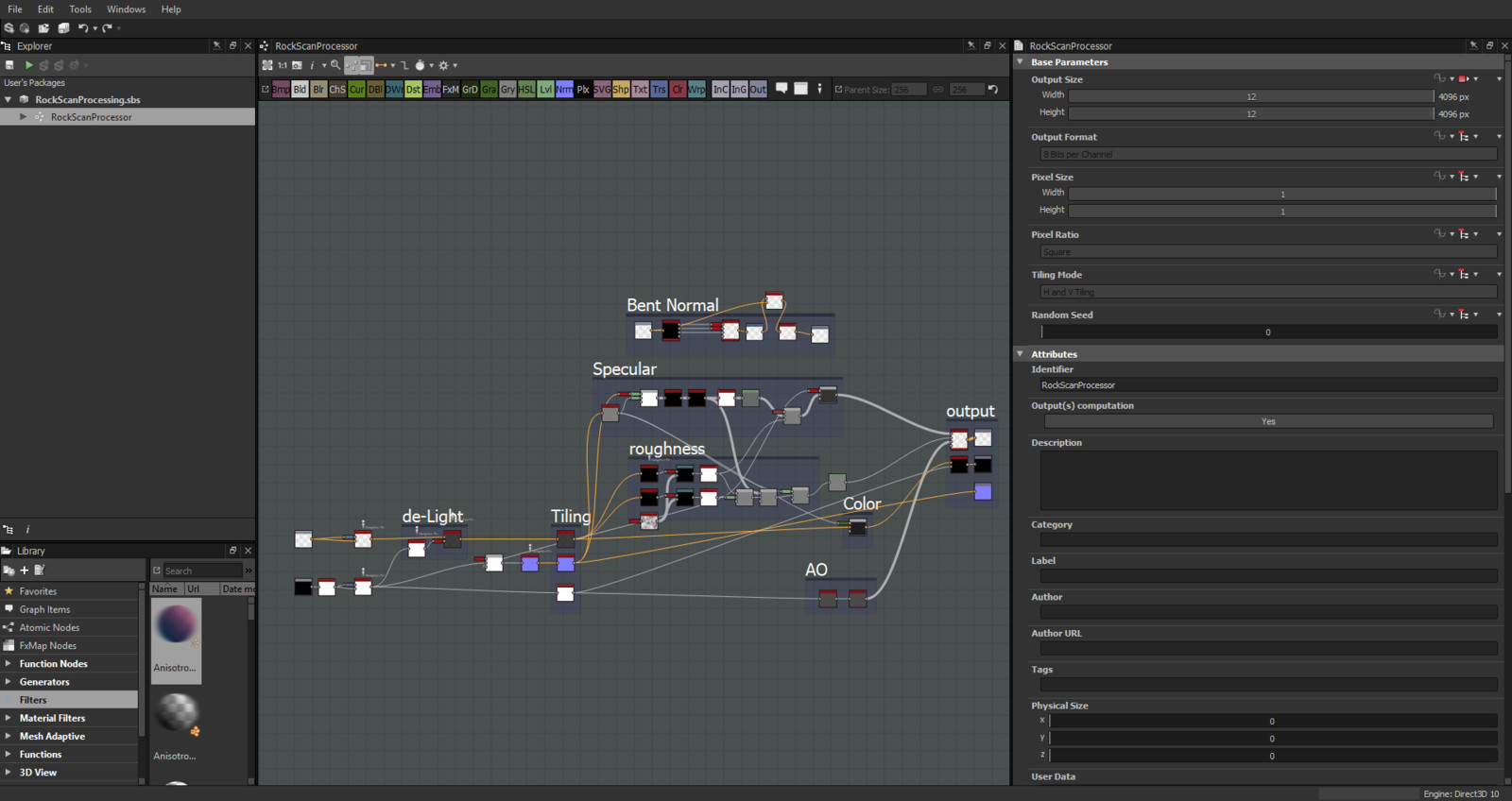Add a Blur node with Blr icon
This screenshot has width=1512, height=801.
[318, 89]
